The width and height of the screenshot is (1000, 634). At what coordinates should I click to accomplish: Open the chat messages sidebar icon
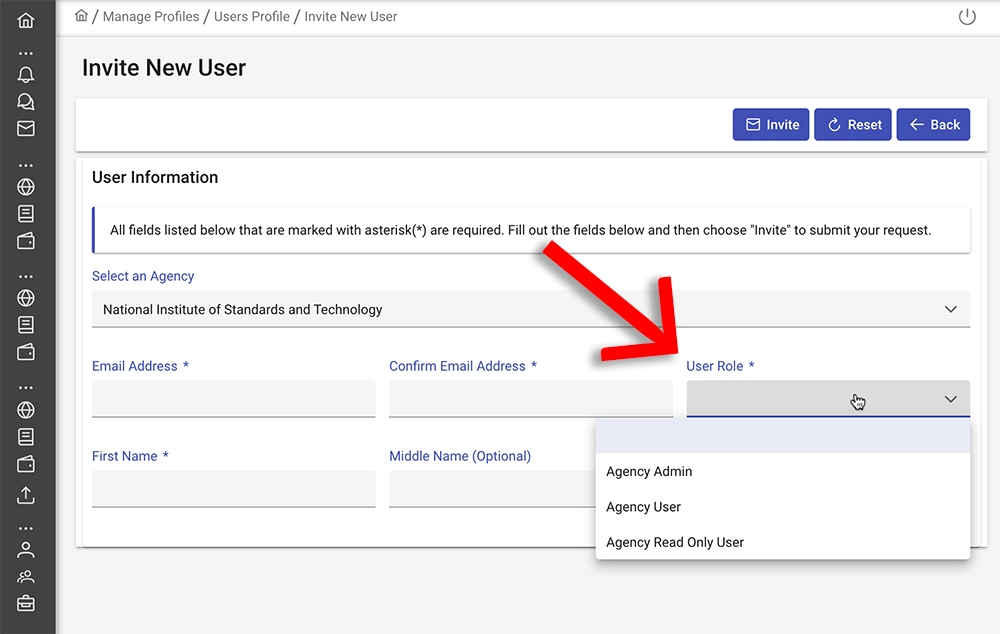pos(26,101)
